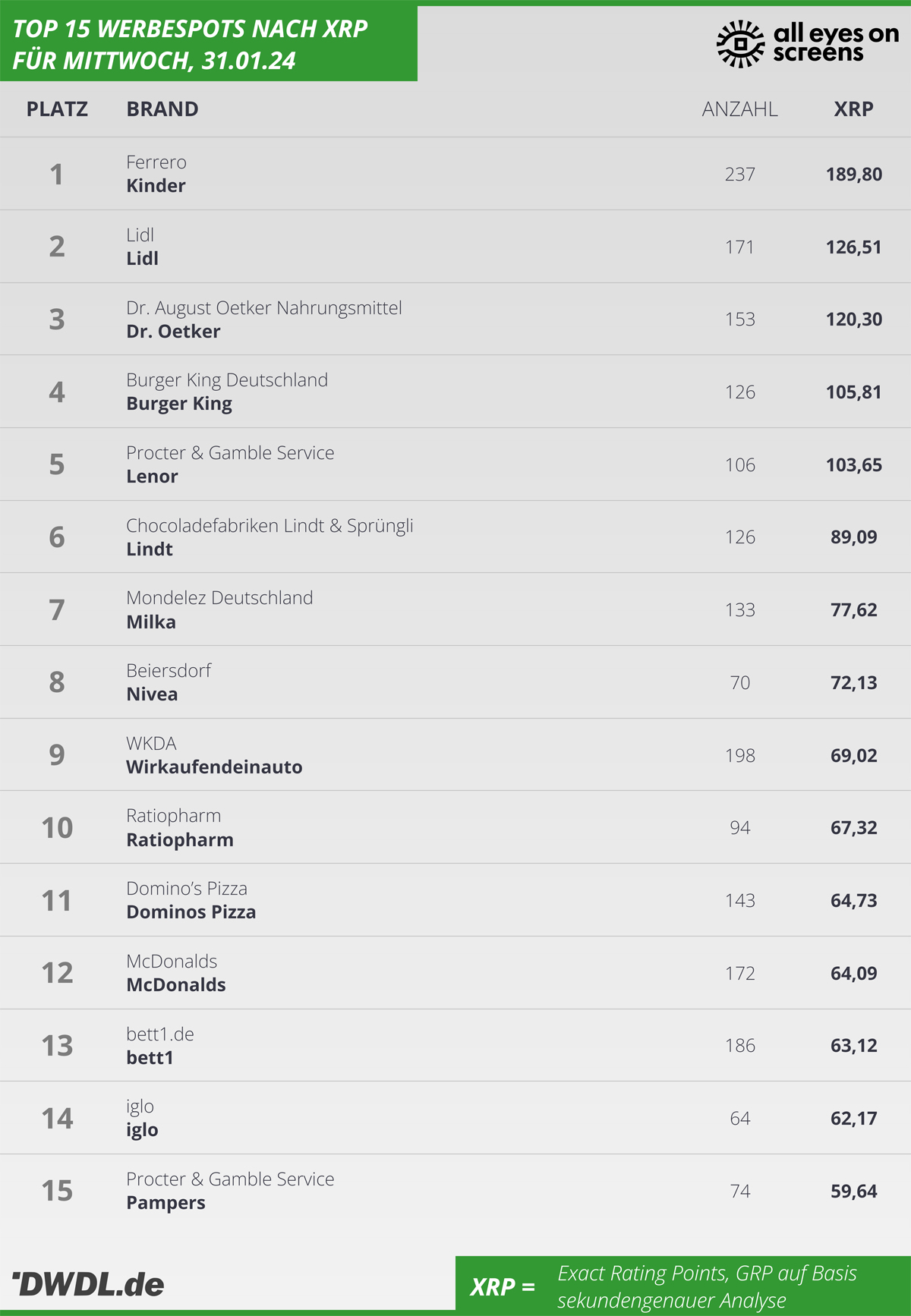Click the all eyes on screens eye logo
The height and width of the screenshot is (1316, 911).
[740, 44]
